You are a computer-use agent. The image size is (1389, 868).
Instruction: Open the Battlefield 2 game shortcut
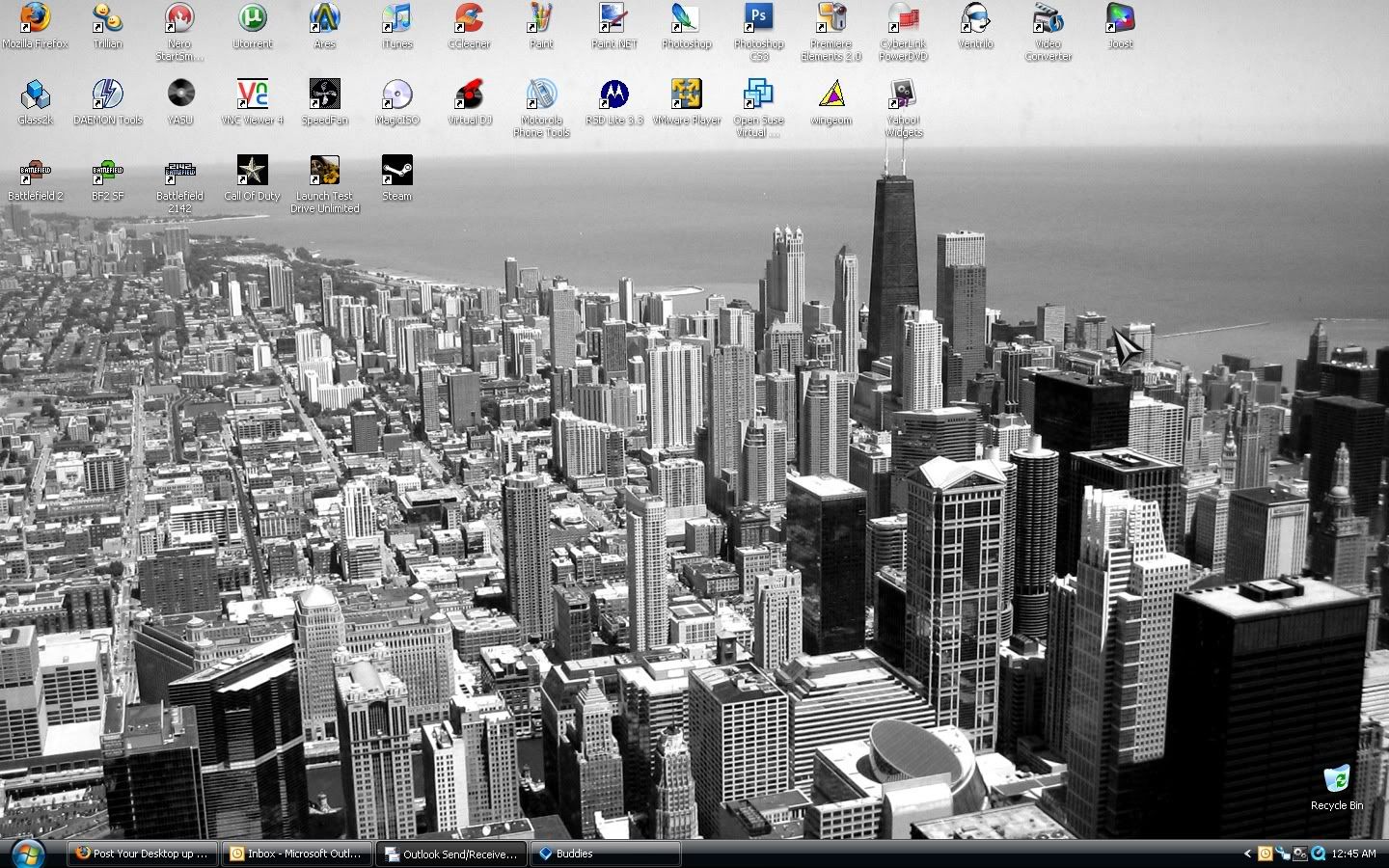[35, 178]
